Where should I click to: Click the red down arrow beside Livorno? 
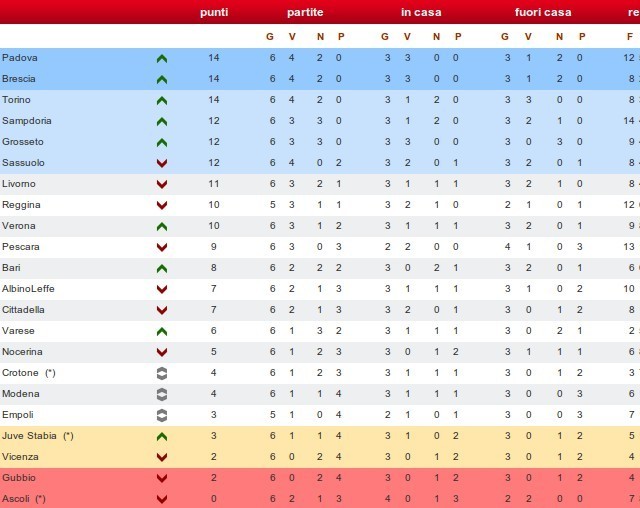click(x=162, y=184)
